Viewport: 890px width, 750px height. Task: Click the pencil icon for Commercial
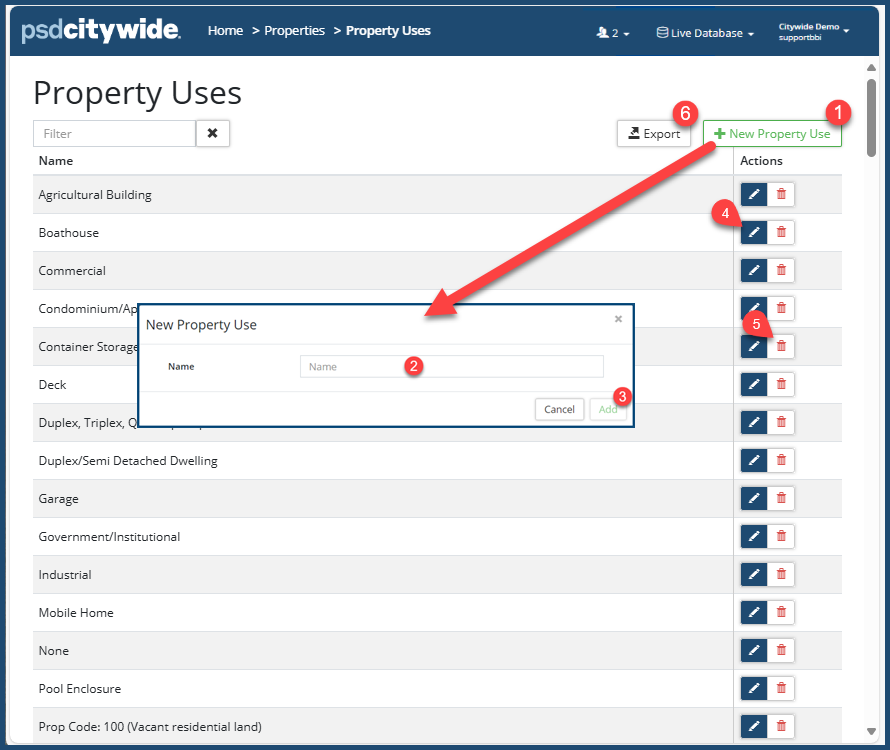pos(754,271)
